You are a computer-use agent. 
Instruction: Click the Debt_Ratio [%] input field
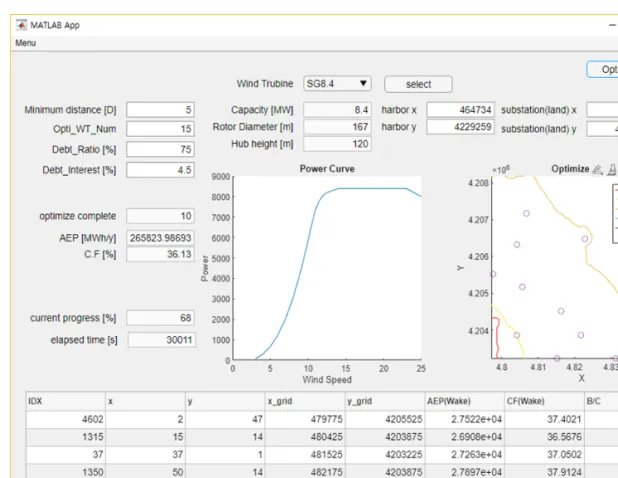point(160,149)
